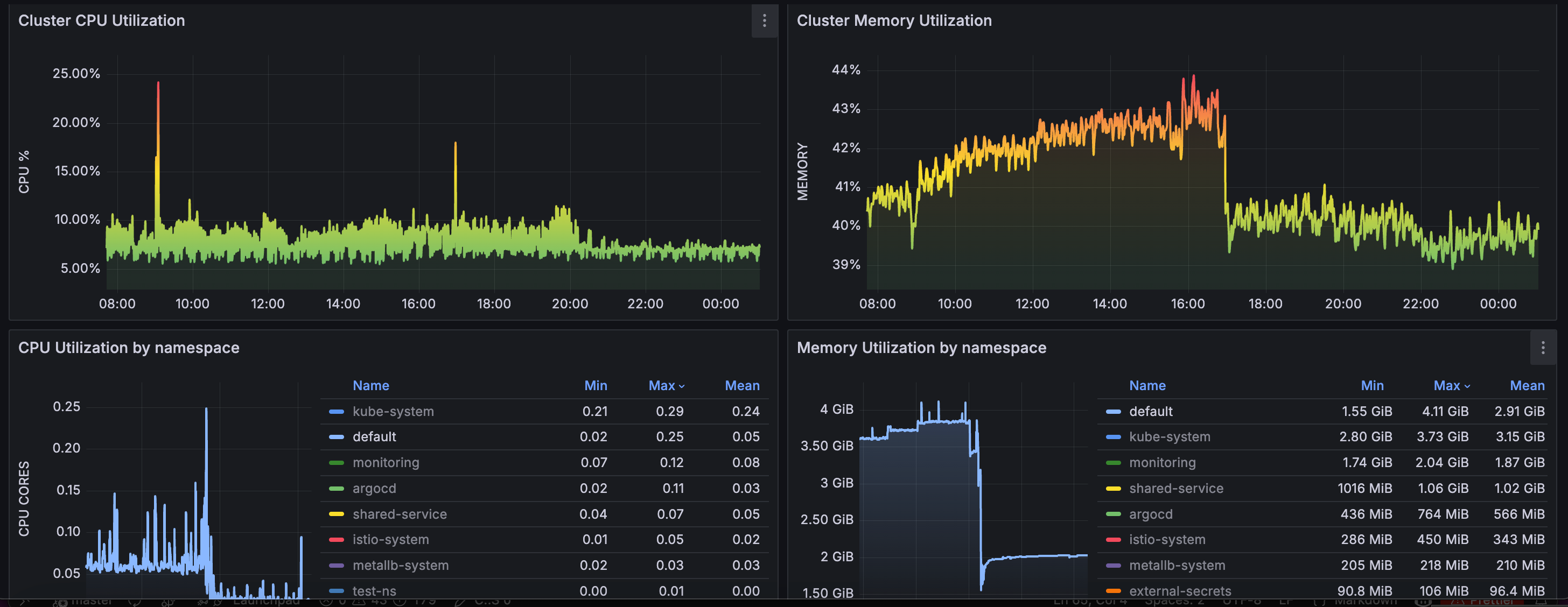This screenshot has width=1568, height=607.
Task: Click the CPU Utilization by namespace title
Action: [129, 348]
